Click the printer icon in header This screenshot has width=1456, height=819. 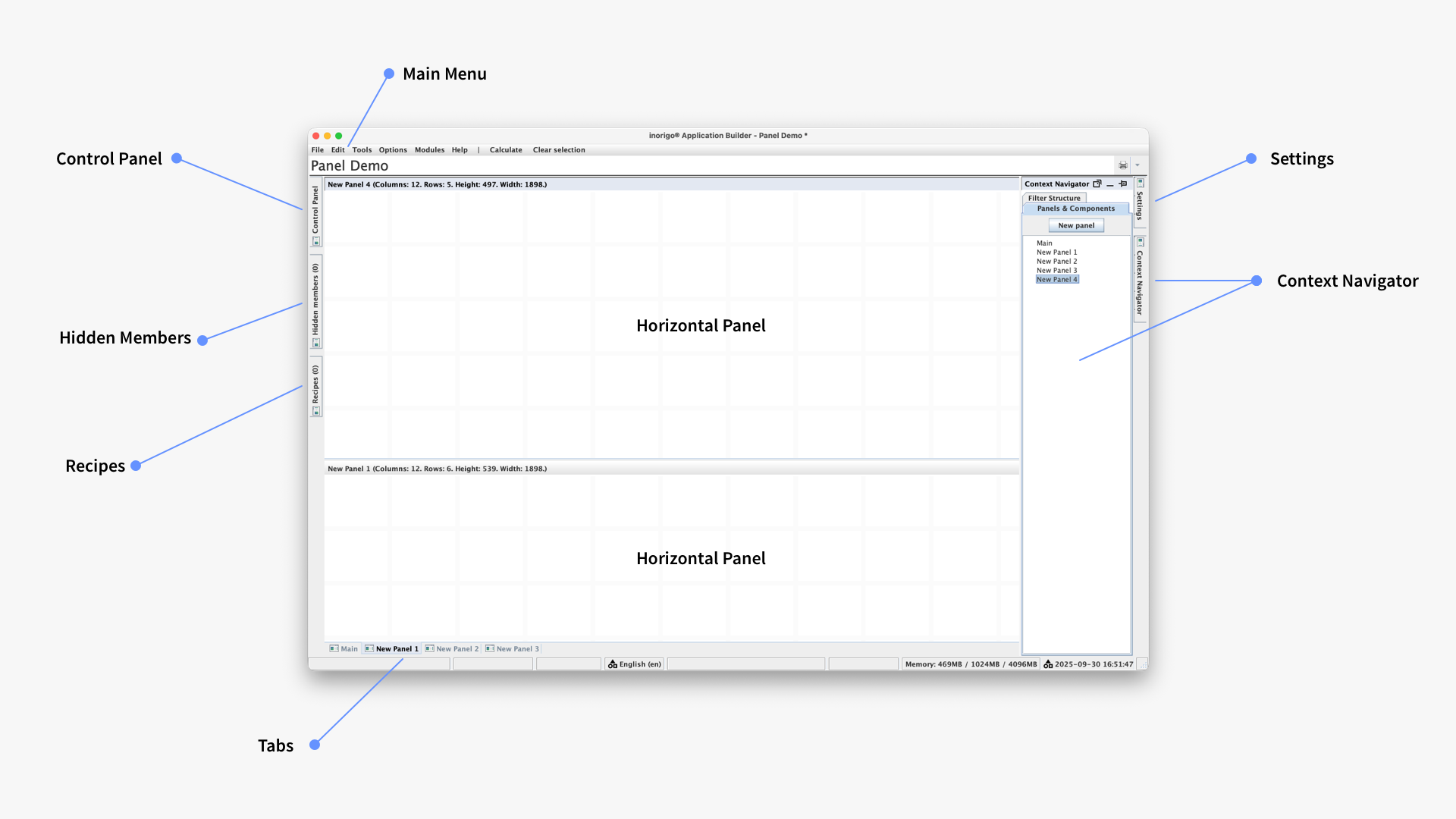(1122, 165)
